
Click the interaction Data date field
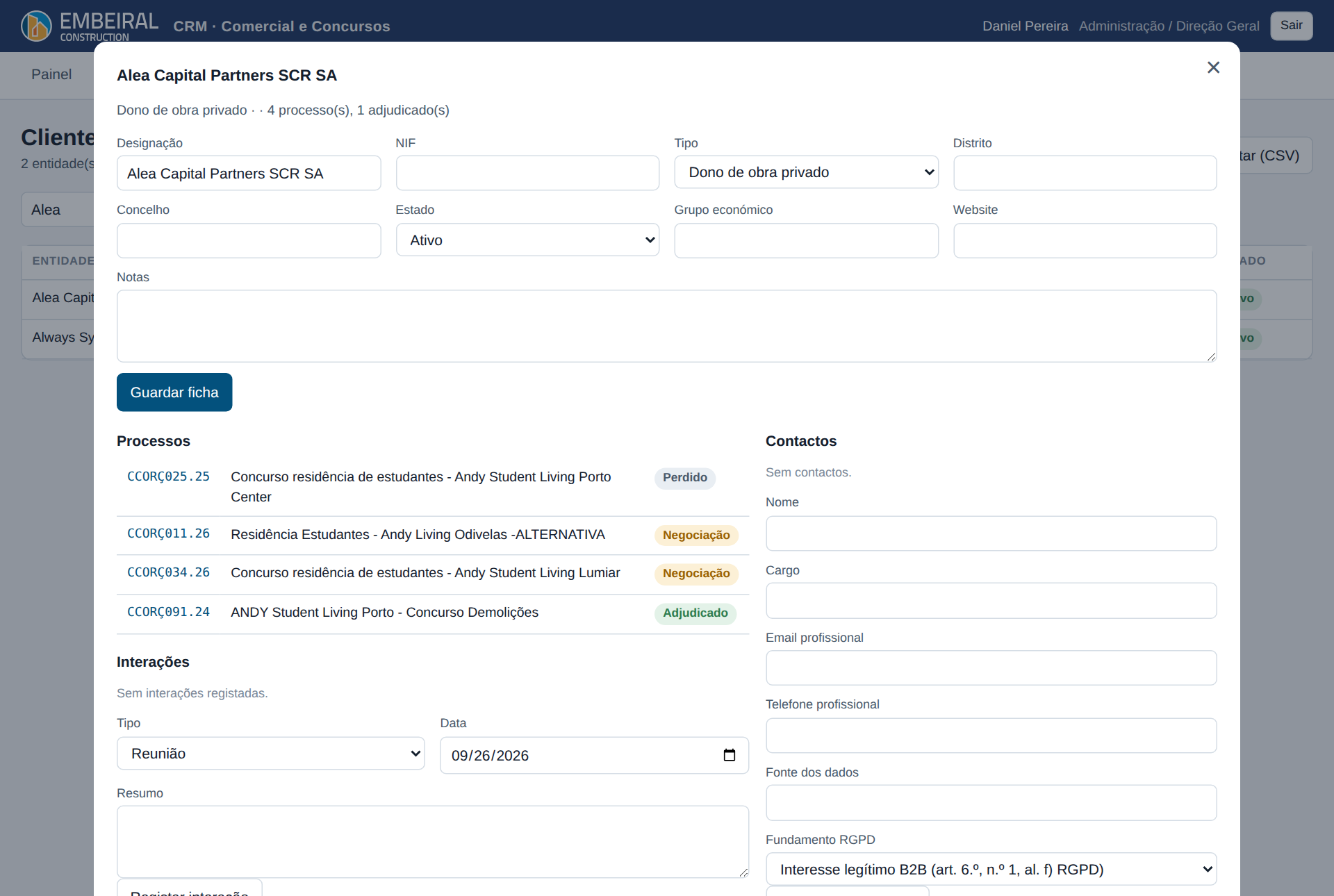click(594, 755)
